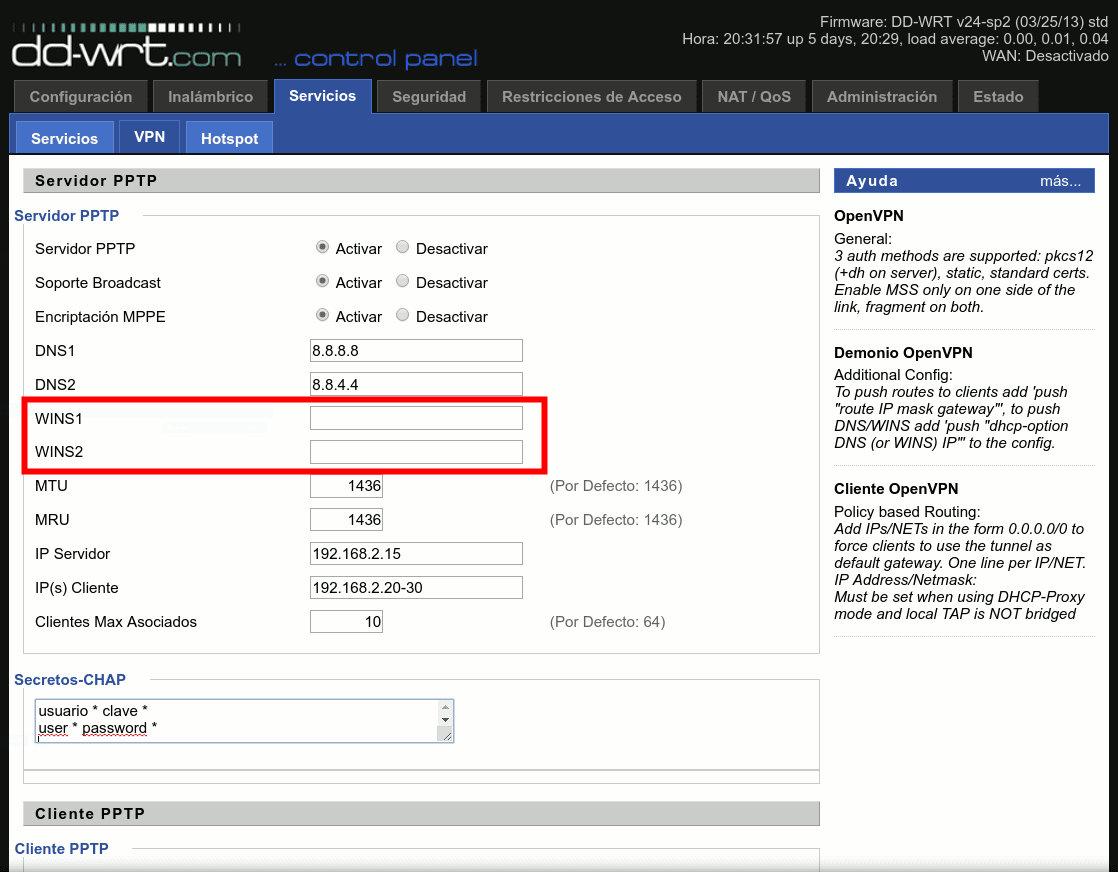
Task: Click the Demonio OpenVPN help heading
Action: [x=903, y=353]
